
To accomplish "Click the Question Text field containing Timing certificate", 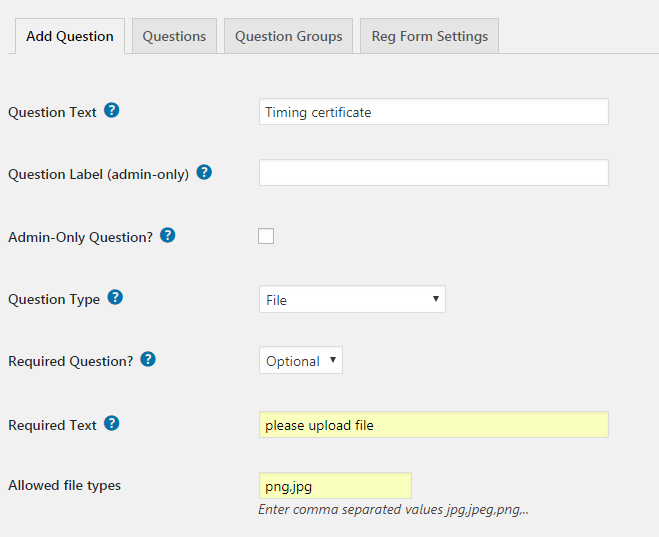I will (433, 112).
